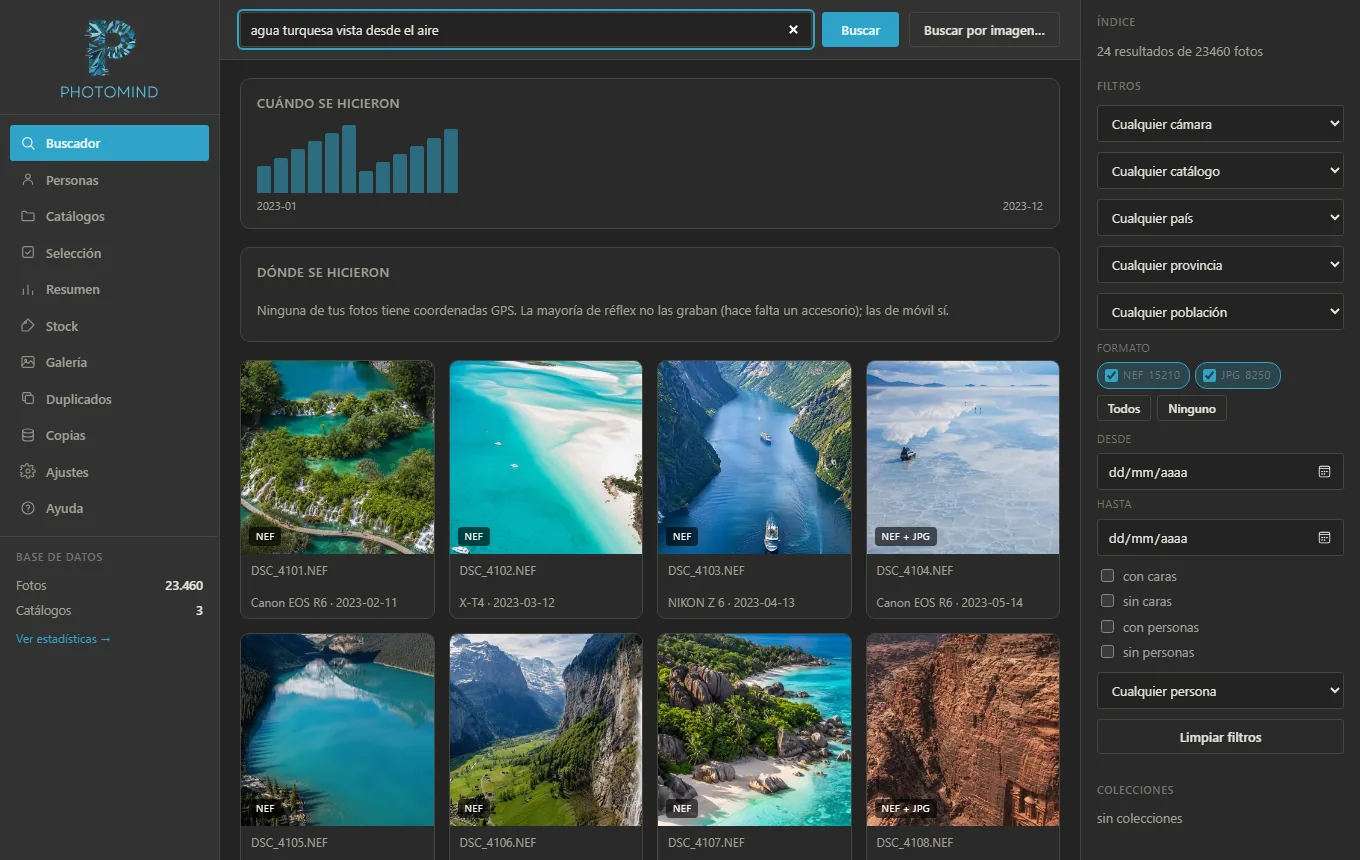Click the Resumen bar chart icon

pyautogui.click(x=28, y=289)
